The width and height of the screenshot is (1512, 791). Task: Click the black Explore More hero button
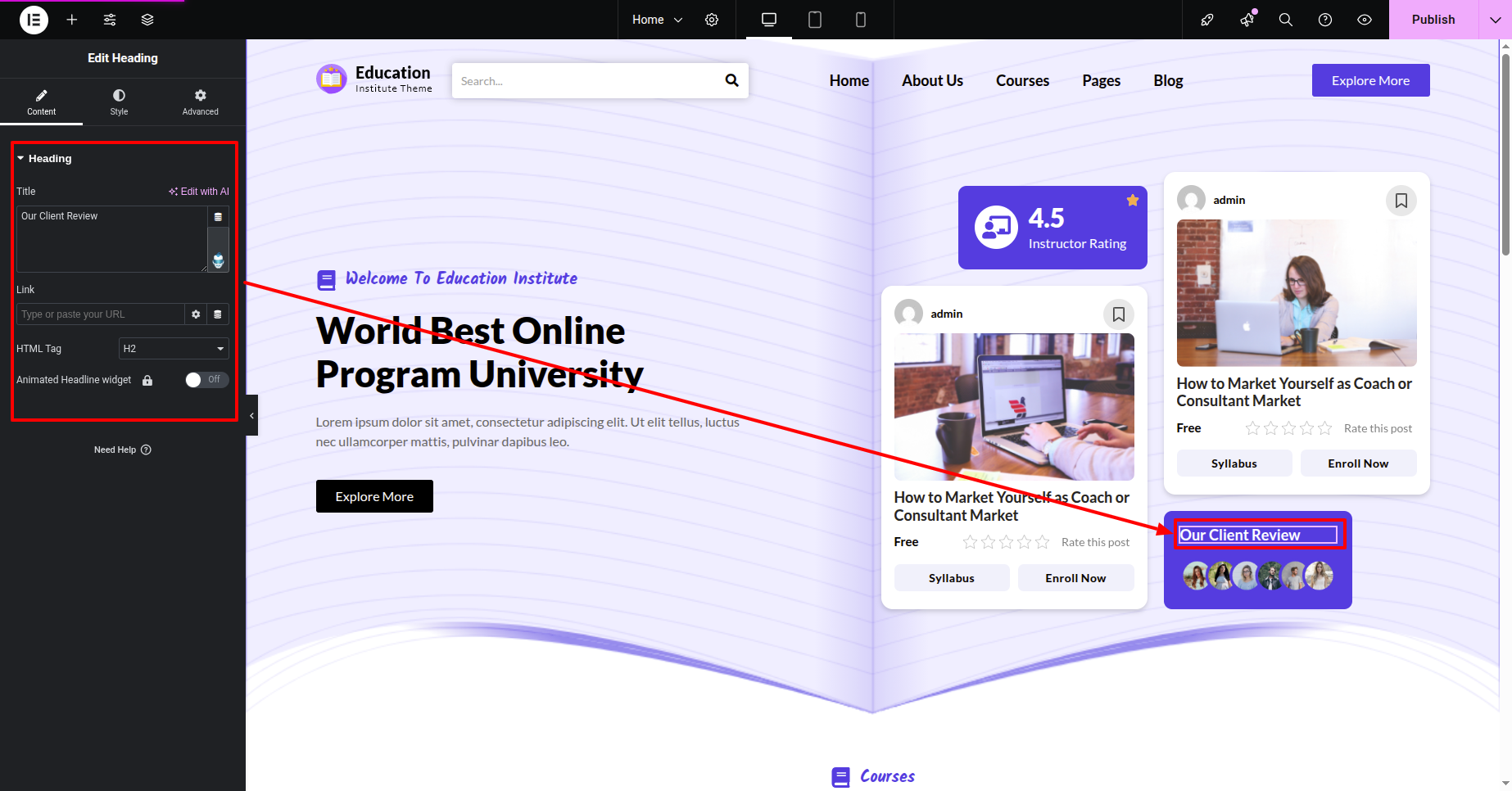point(374,496)
